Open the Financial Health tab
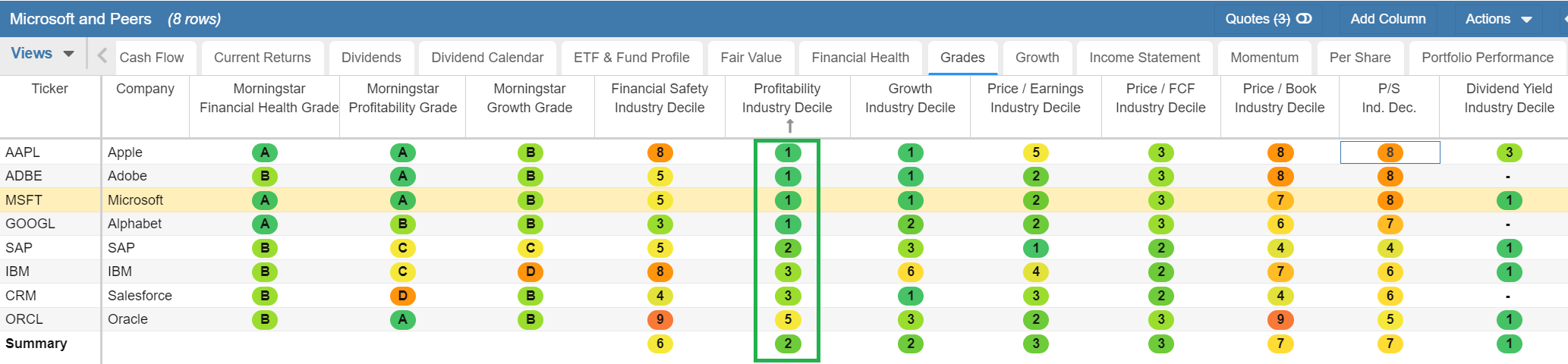The image size is (1568, 364). tap(860, 58)
